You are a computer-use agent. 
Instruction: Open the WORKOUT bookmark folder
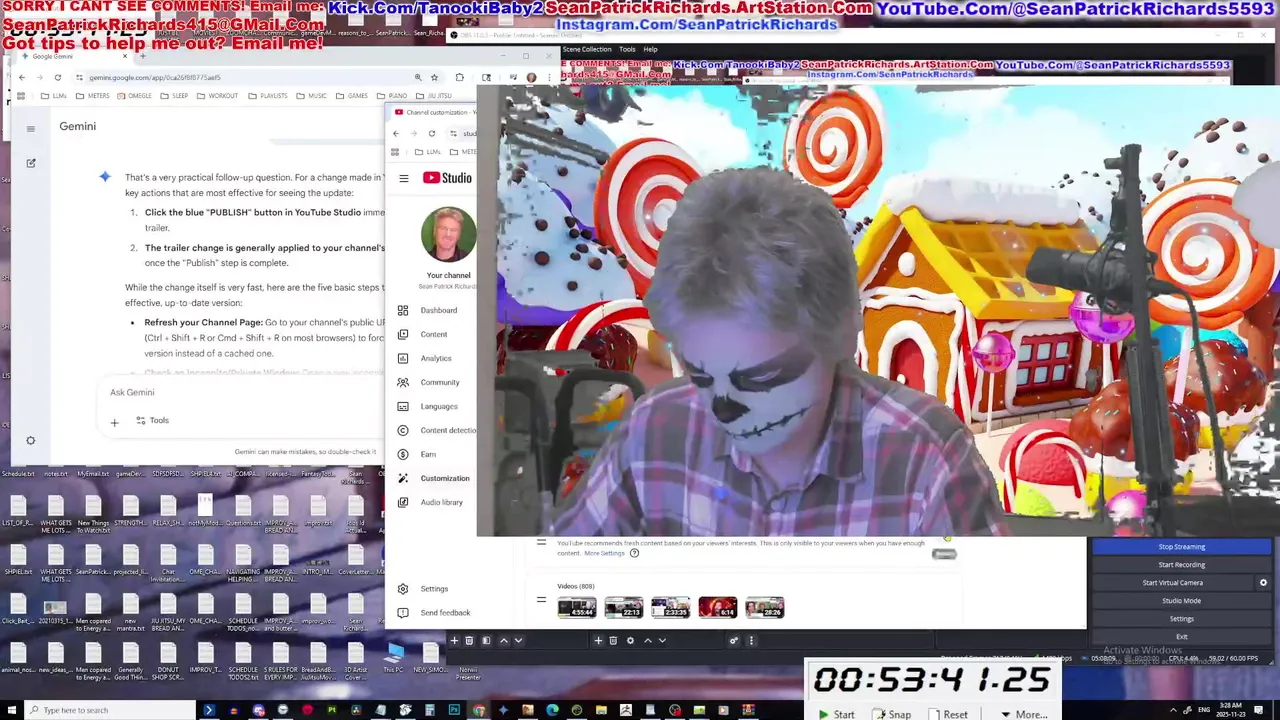coord(216,96)
